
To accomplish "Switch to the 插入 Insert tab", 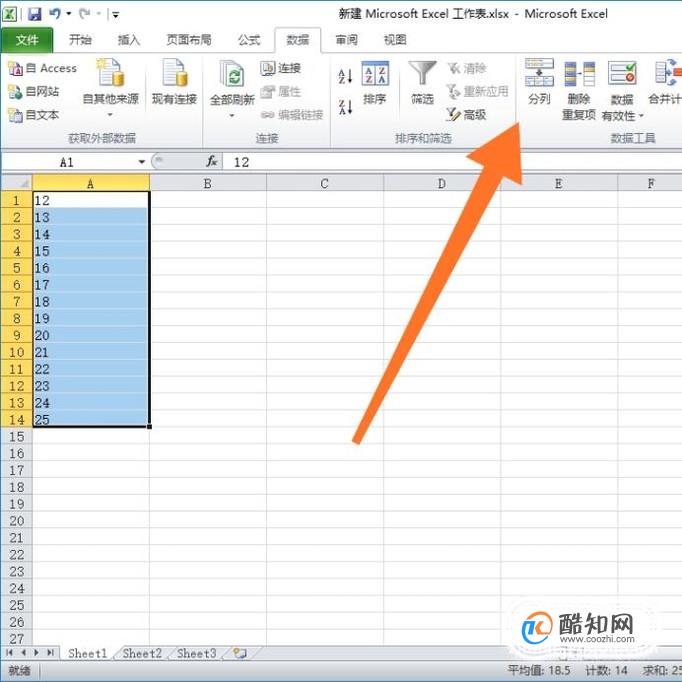I will click(129, 40).
